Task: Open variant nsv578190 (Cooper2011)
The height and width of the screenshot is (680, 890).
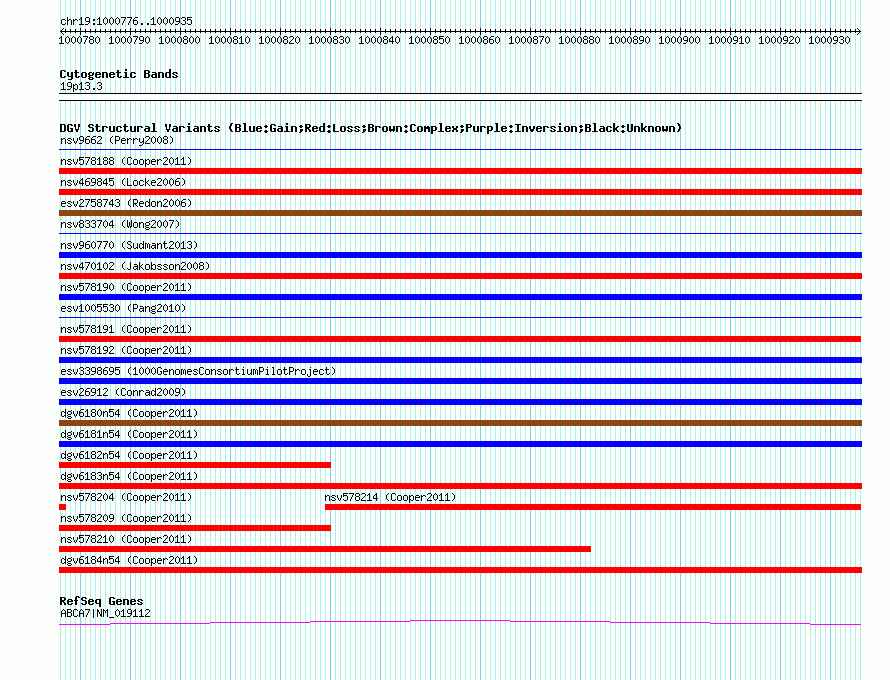Action: pos(126,287)
